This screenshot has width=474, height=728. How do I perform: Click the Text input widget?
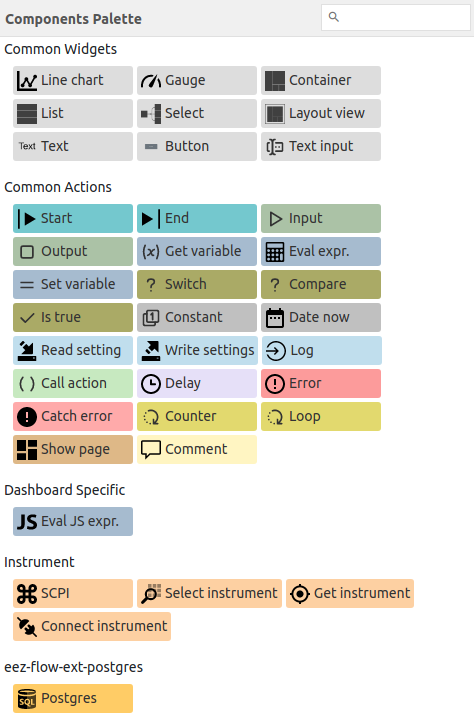pyautogui.click(x=321, y=147)
